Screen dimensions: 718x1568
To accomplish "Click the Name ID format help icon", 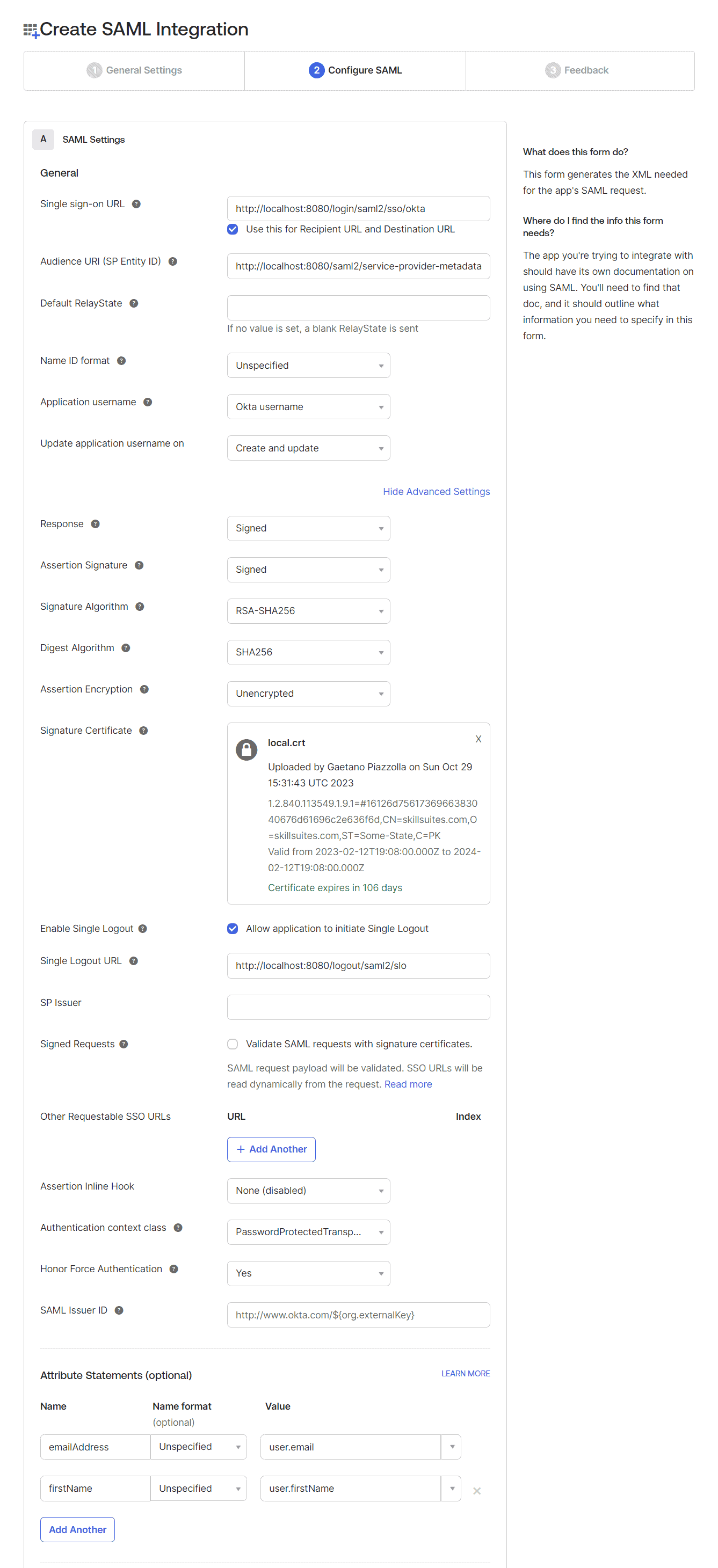I will (x=122, y=360).
